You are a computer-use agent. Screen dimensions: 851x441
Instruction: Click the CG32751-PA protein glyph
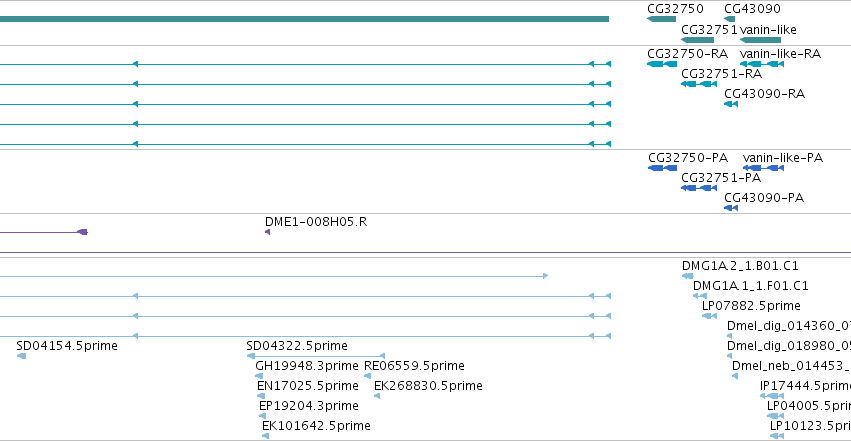699,188
